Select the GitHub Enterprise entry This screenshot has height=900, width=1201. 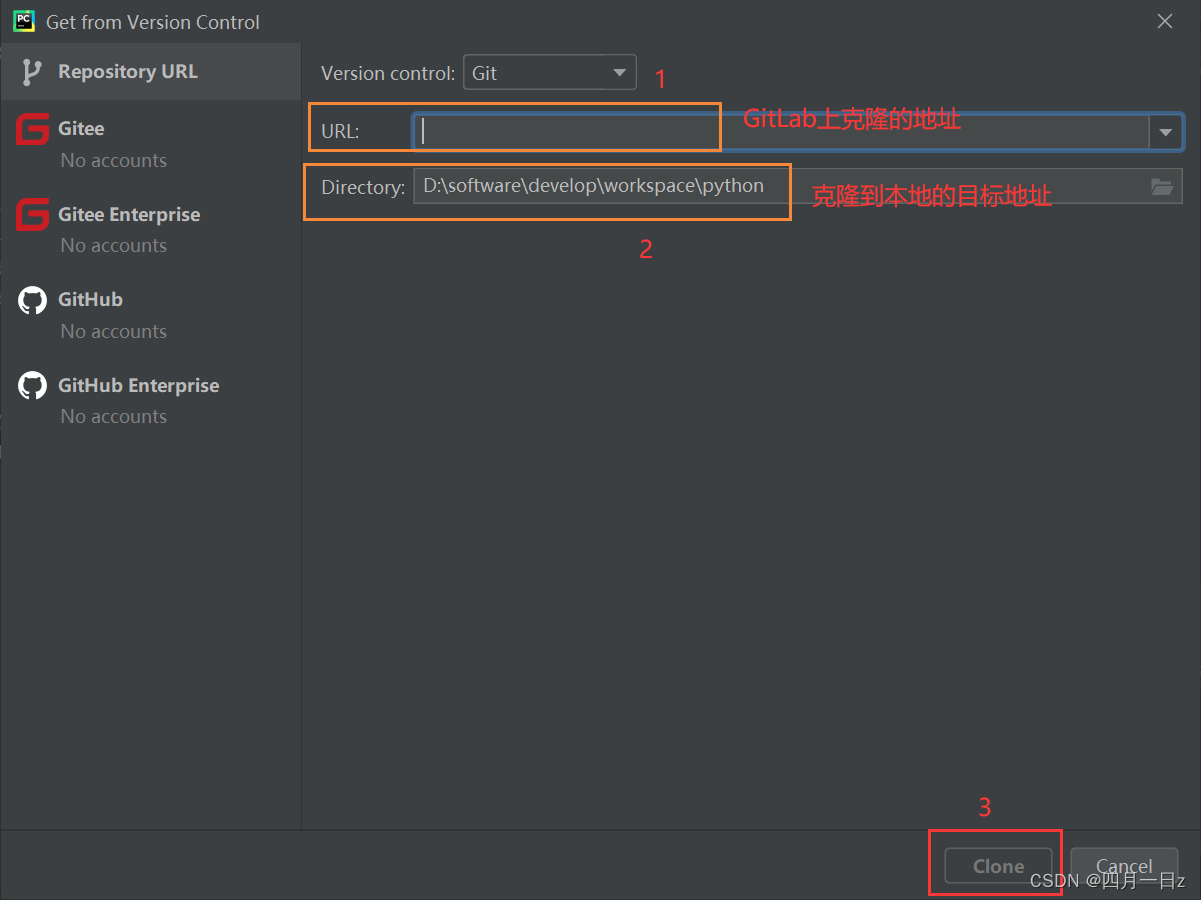click(x=138, y=386)
